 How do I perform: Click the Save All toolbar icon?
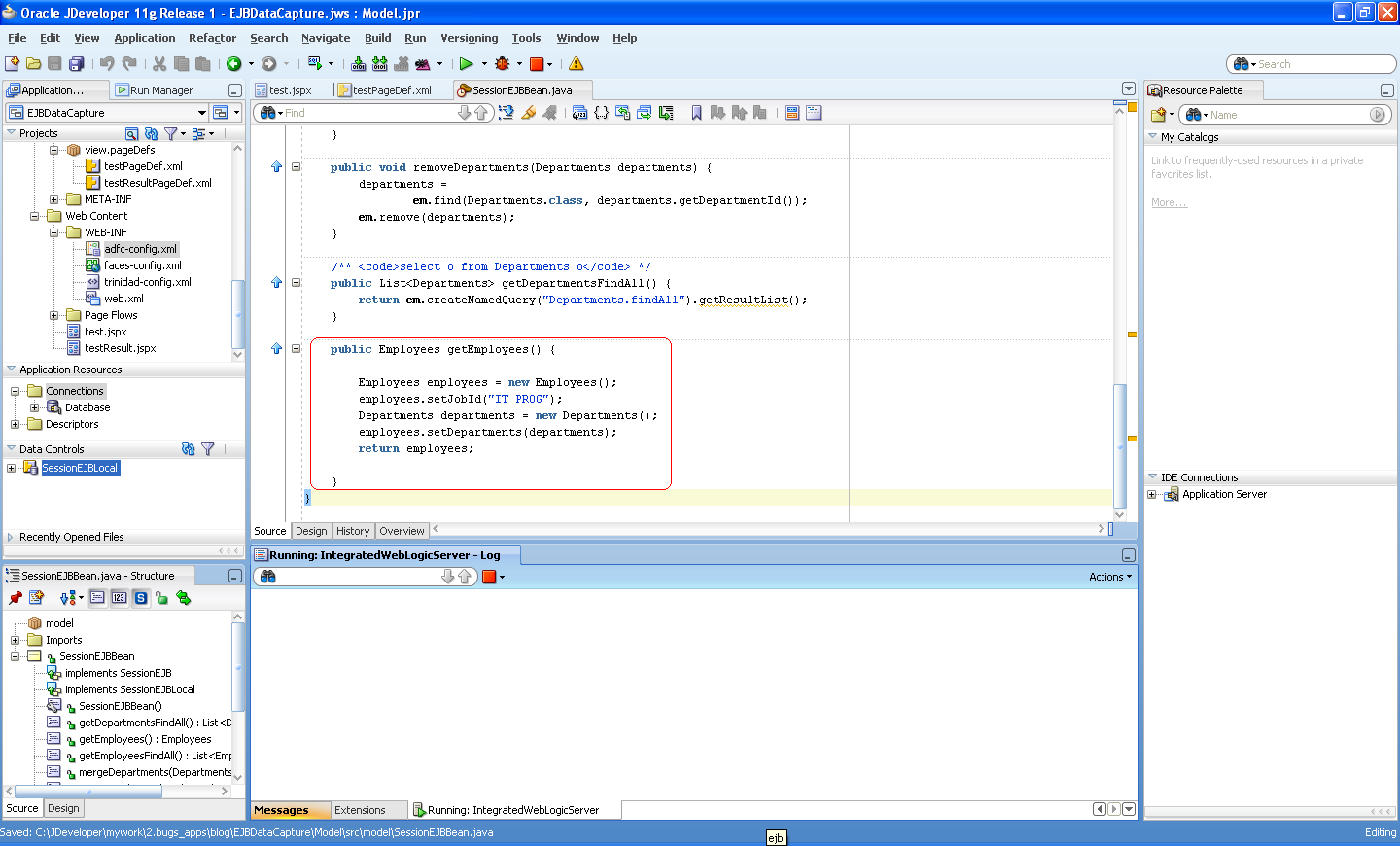(x=77, y=63)
